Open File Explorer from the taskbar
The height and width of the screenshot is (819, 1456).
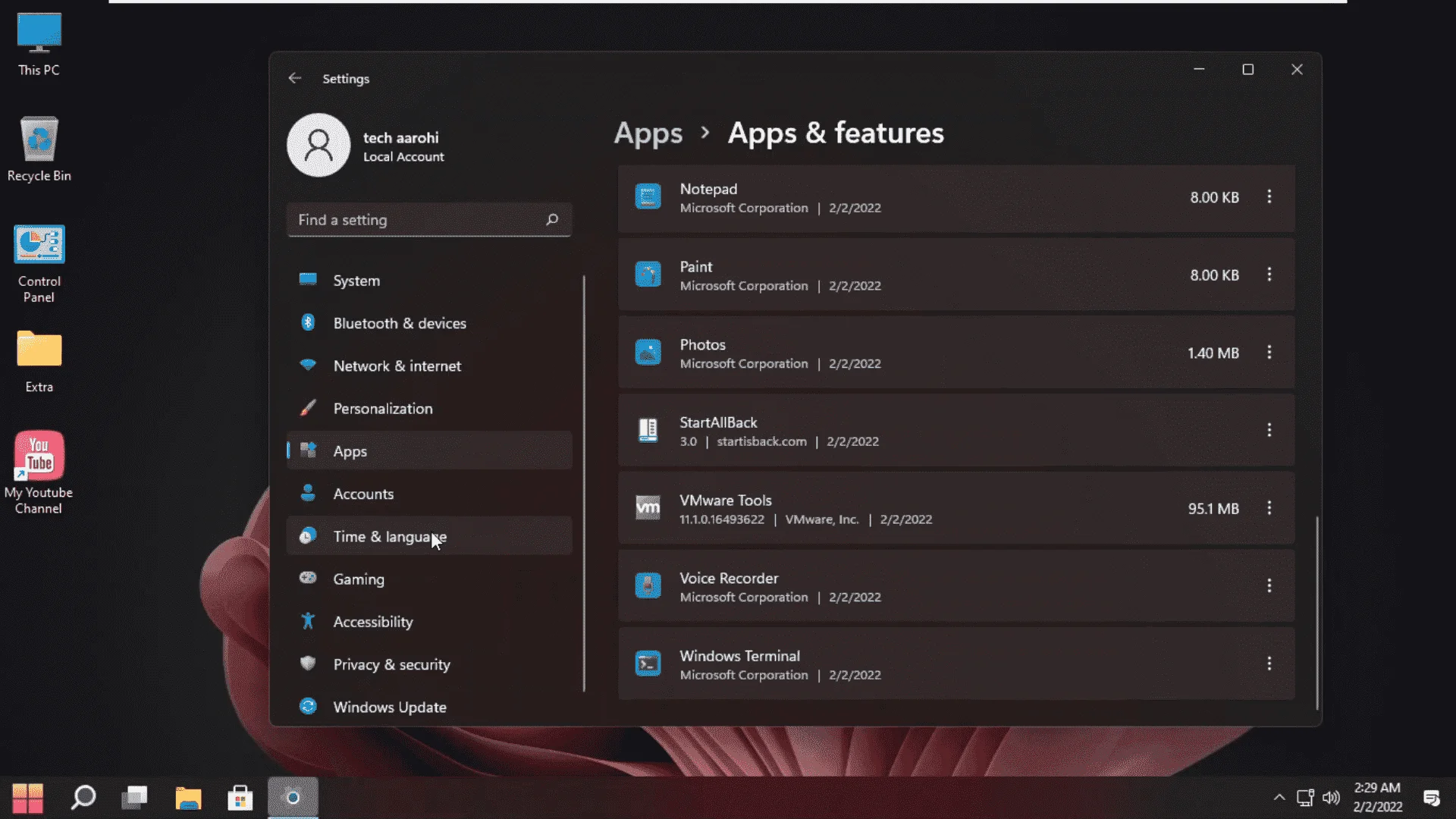click(188, 798)
